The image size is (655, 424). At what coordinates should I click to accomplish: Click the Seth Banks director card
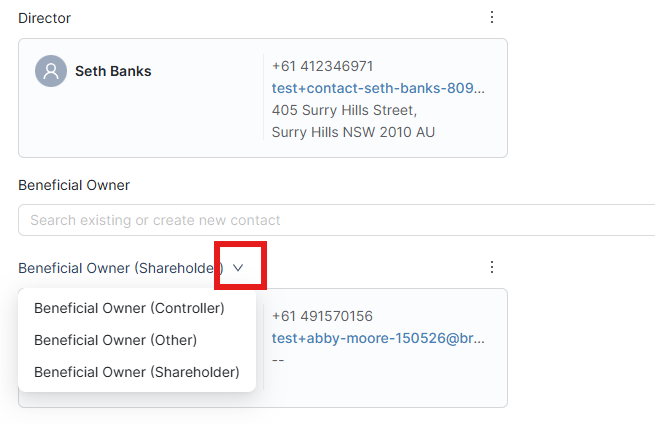coord(263,98)
